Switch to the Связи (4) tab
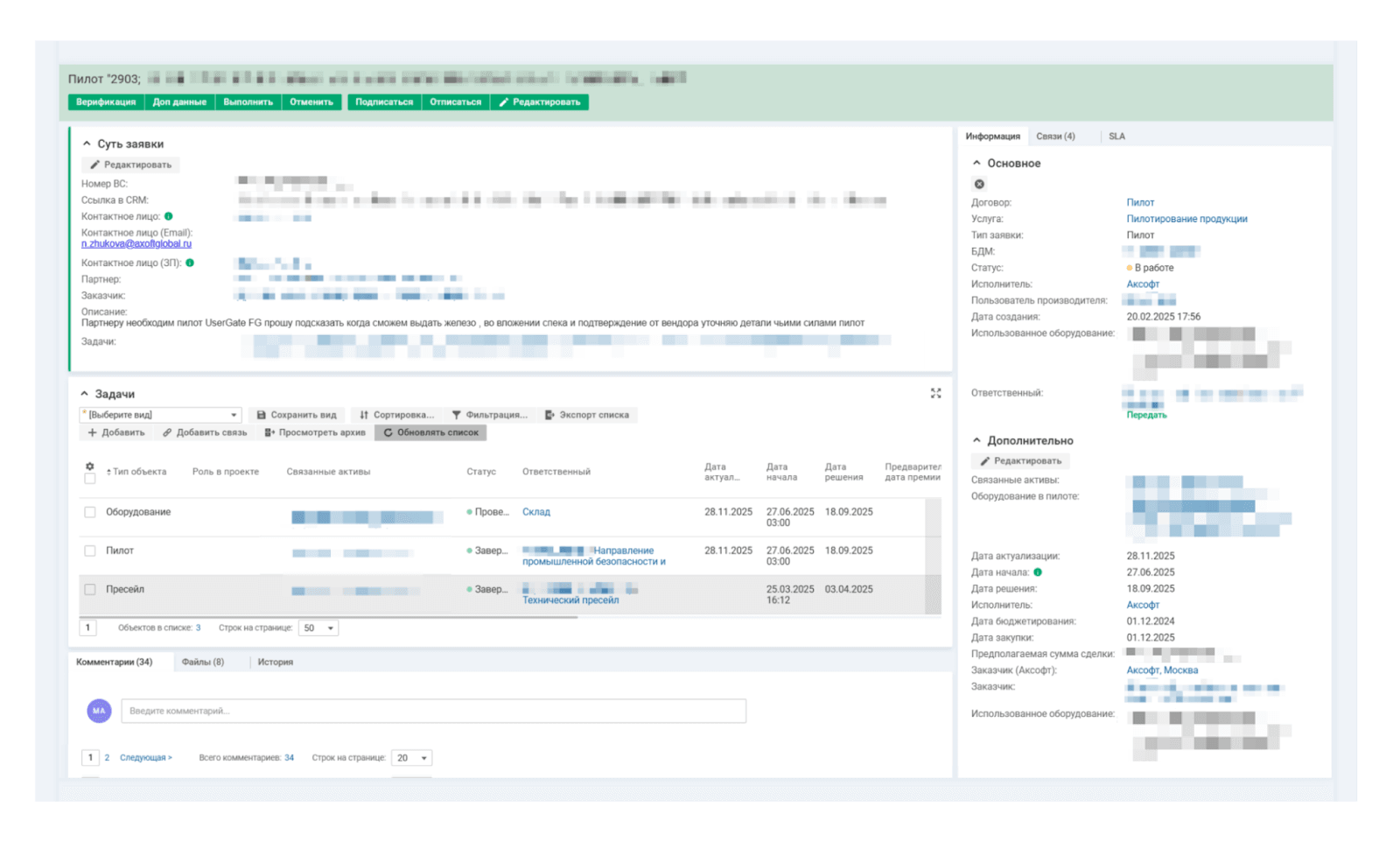Screen dimensions: 1400x842 click(1055, 137)
